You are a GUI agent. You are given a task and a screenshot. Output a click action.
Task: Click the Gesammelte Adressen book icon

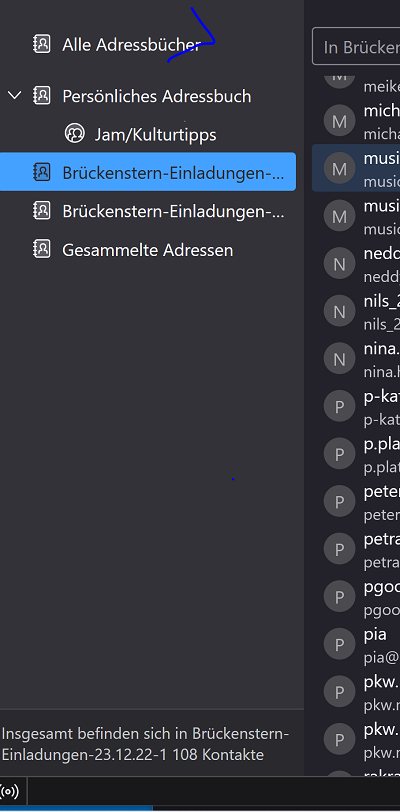click(41, 250)
